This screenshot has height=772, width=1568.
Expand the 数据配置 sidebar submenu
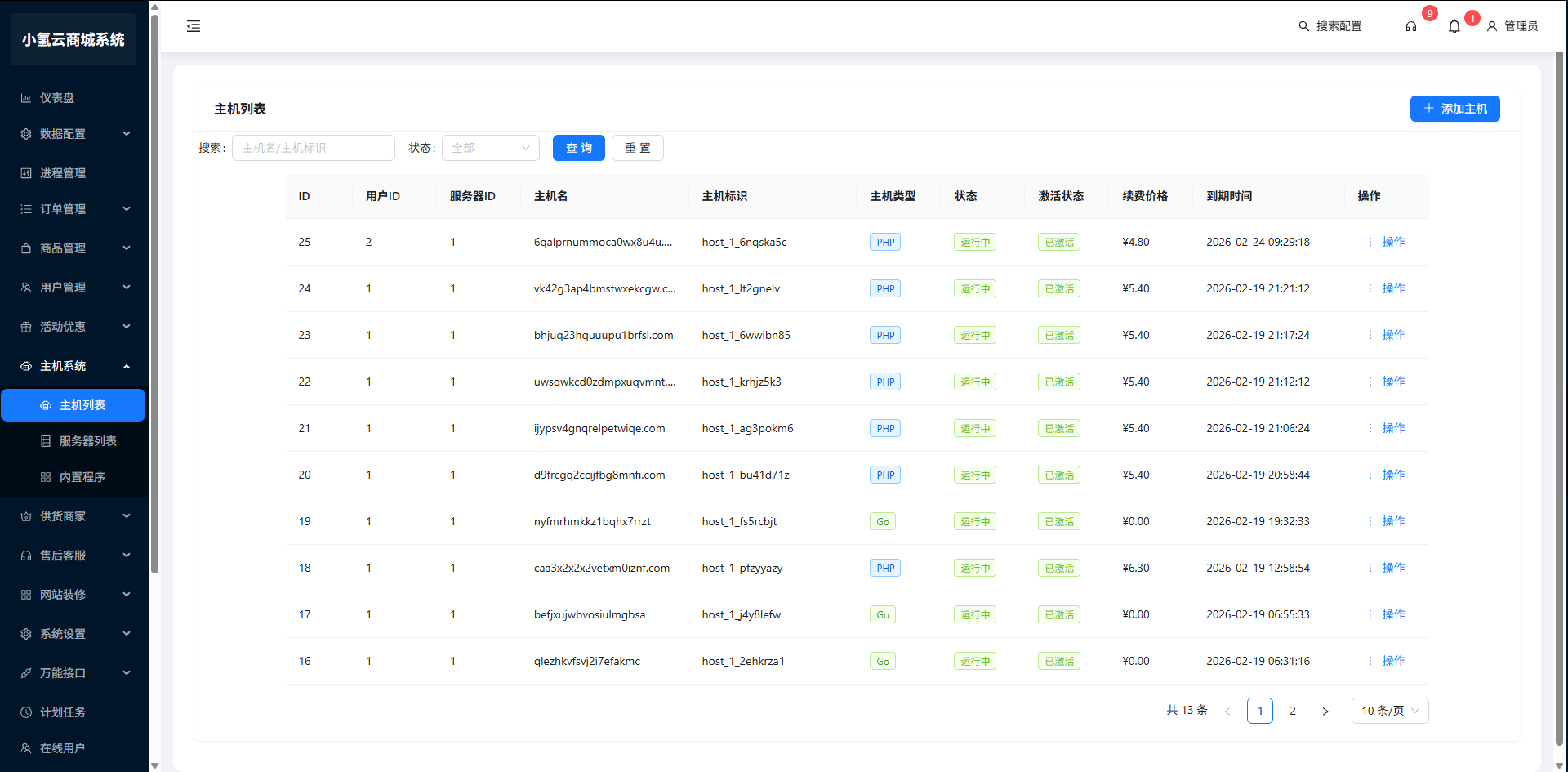point(73,134)
